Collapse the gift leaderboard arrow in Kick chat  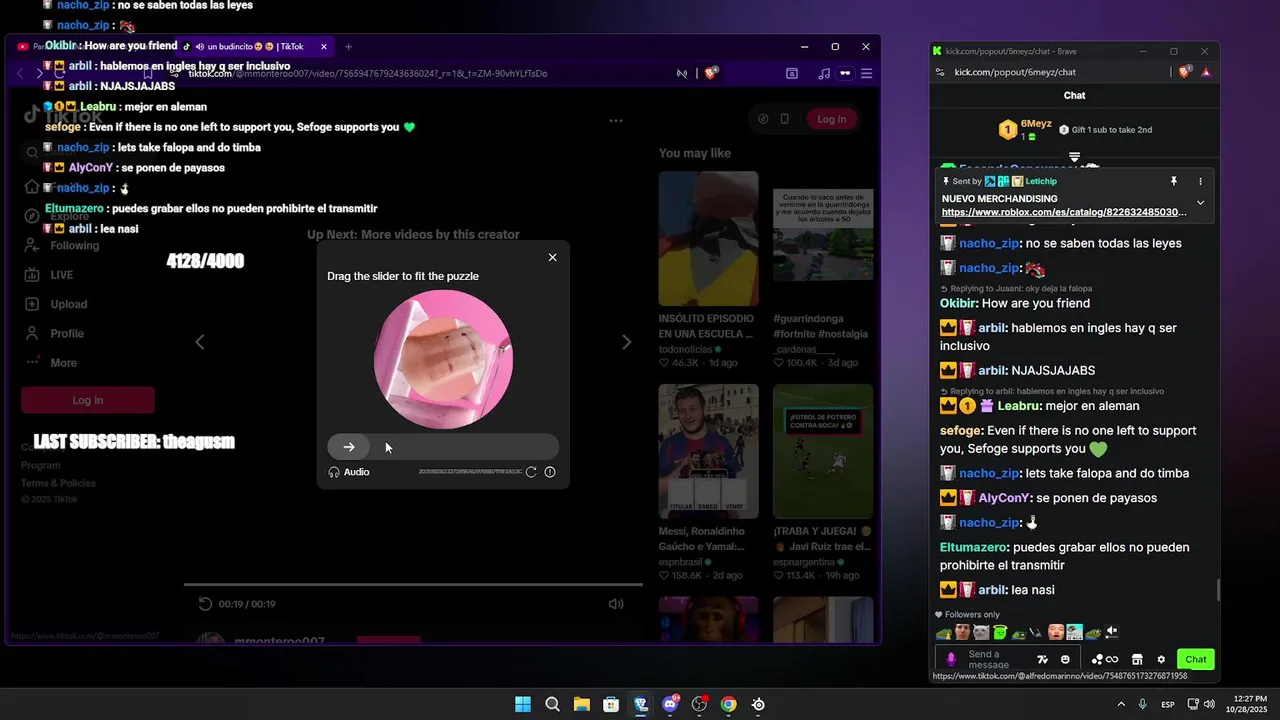1074,157
